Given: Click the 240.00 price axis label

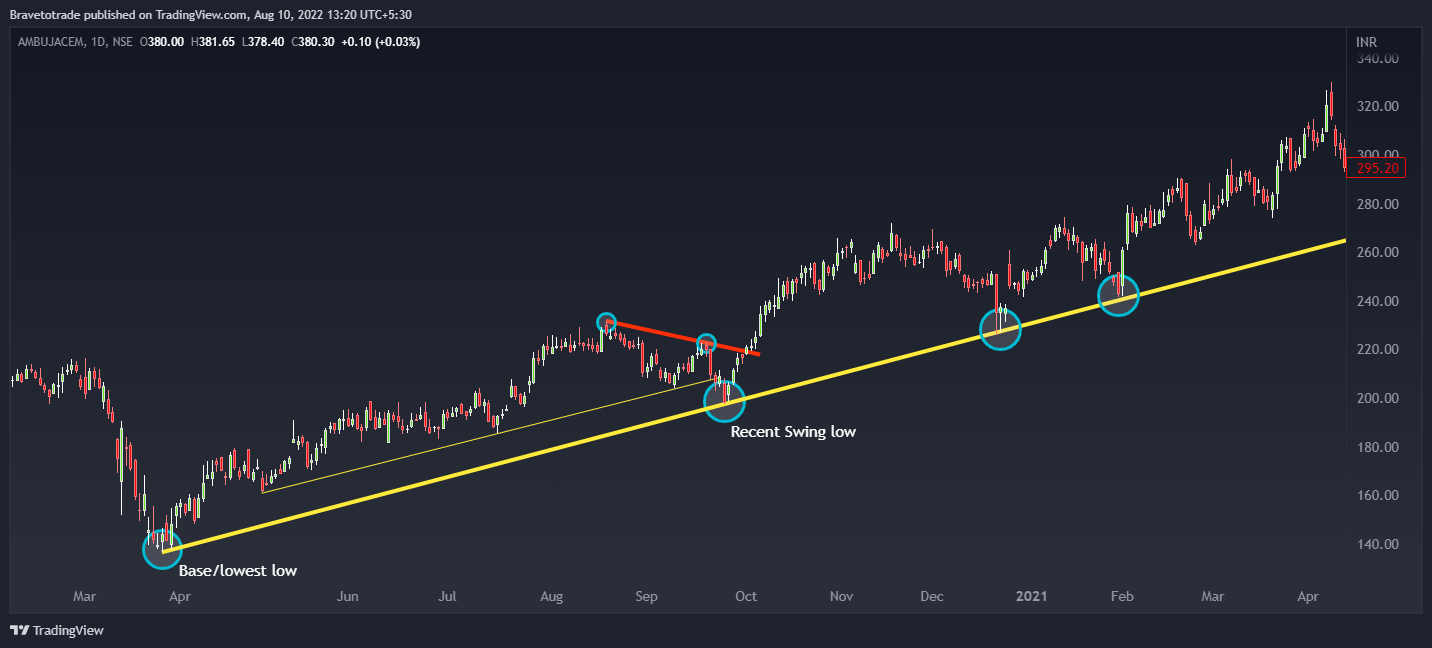Looking at the screenshot, I should [1377, 301].
